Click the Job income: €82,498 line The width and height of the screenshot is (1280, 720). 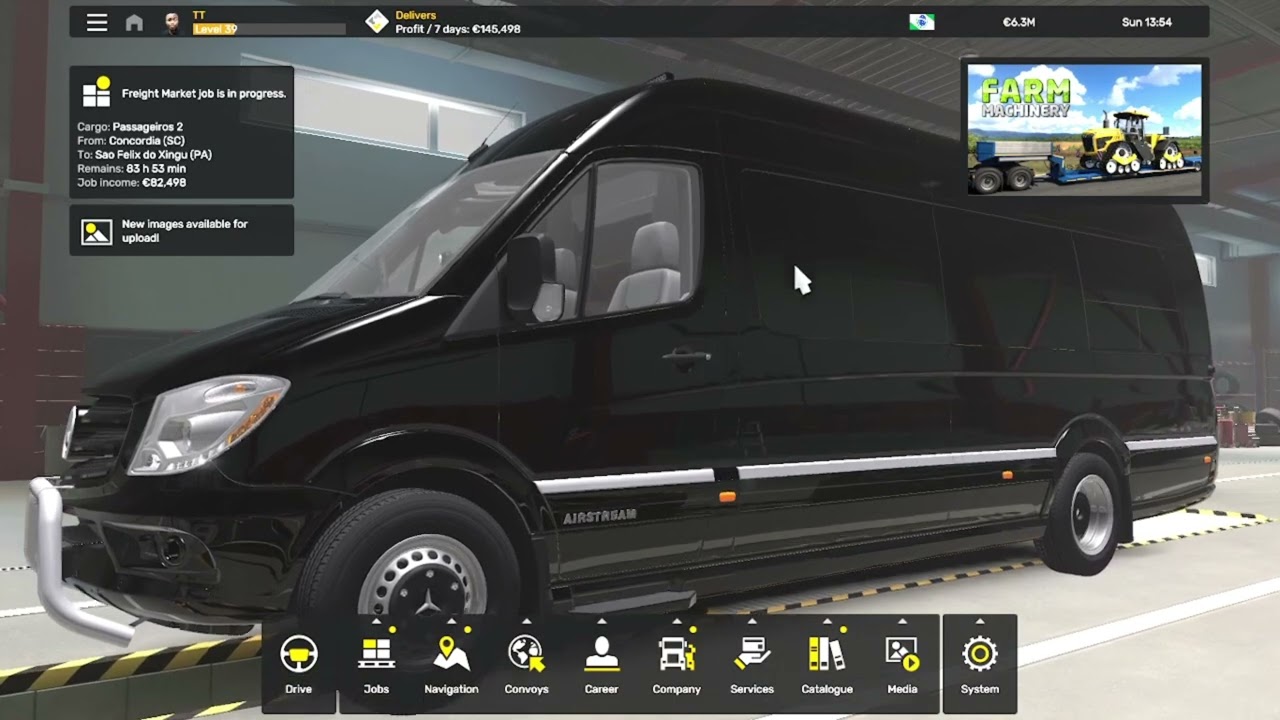pyautogui.click(x=131, y=183)
